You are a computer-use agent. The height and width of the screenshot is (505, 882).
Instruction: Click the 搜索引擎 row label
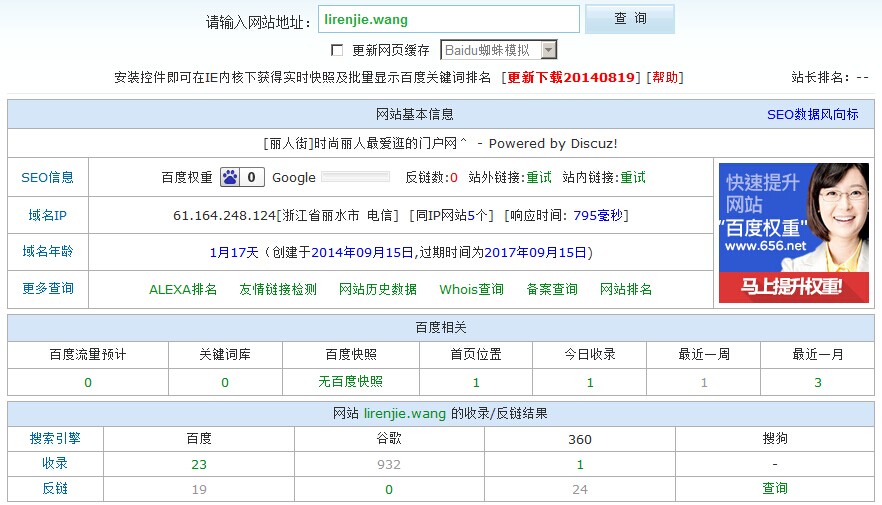tap(55, 438)
